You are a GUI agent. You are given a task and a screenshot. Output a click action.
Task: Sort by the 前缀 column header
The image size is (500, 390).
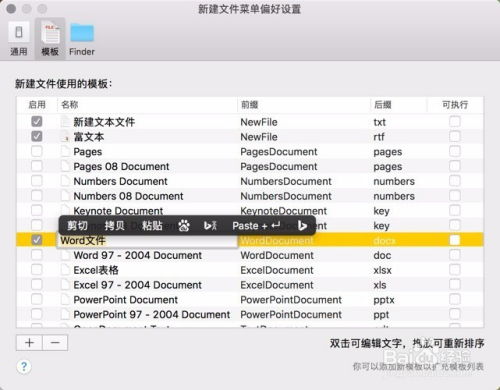coord(249,105)
